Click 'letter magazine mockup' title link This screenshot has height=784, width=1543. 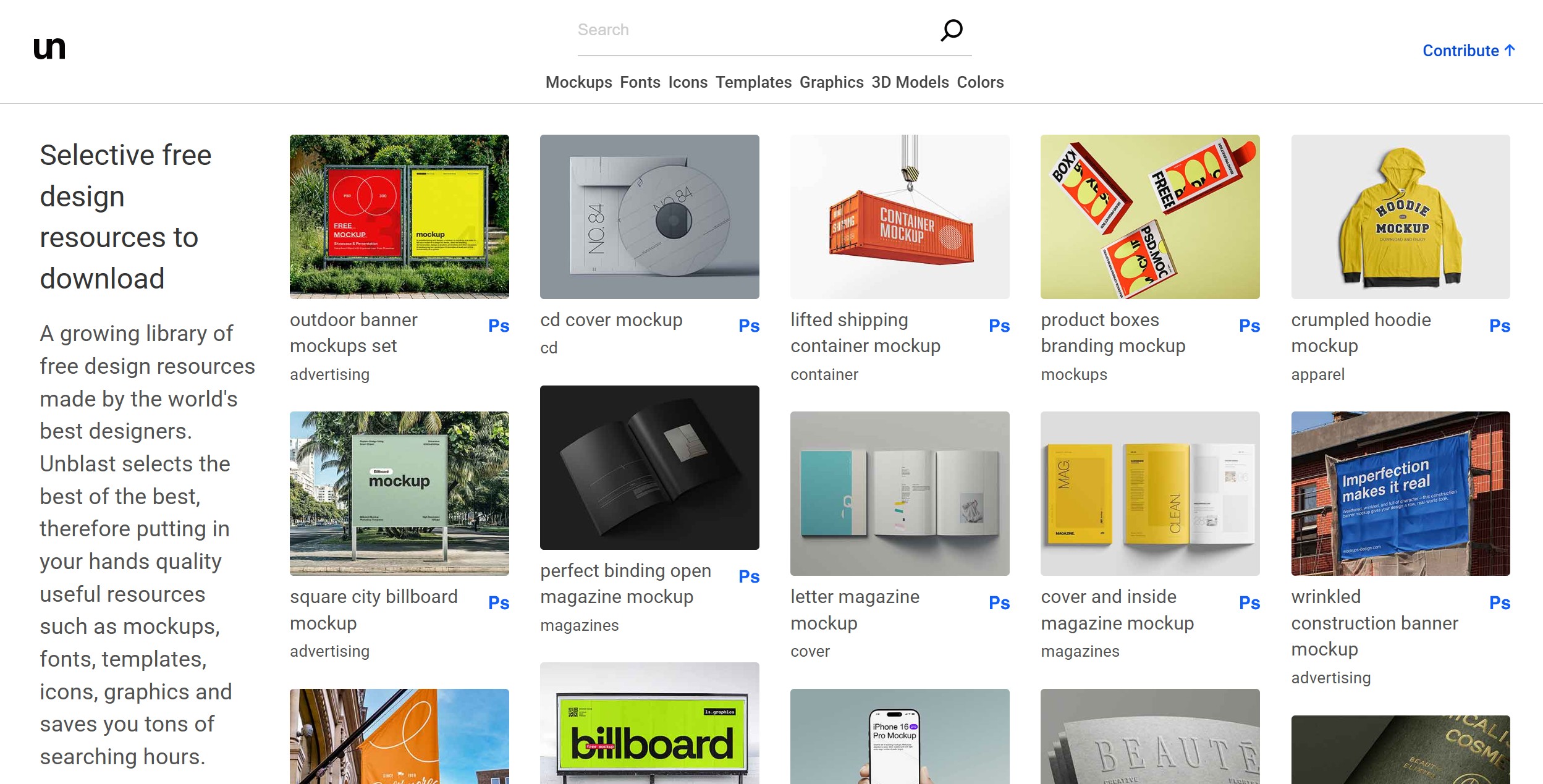pos(855,610)
